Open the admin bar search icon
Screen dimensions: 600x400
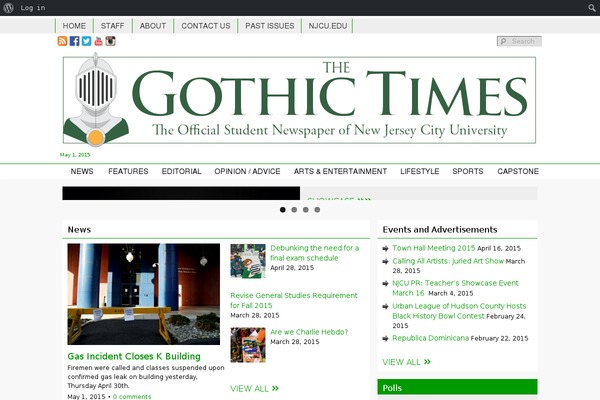592,8
